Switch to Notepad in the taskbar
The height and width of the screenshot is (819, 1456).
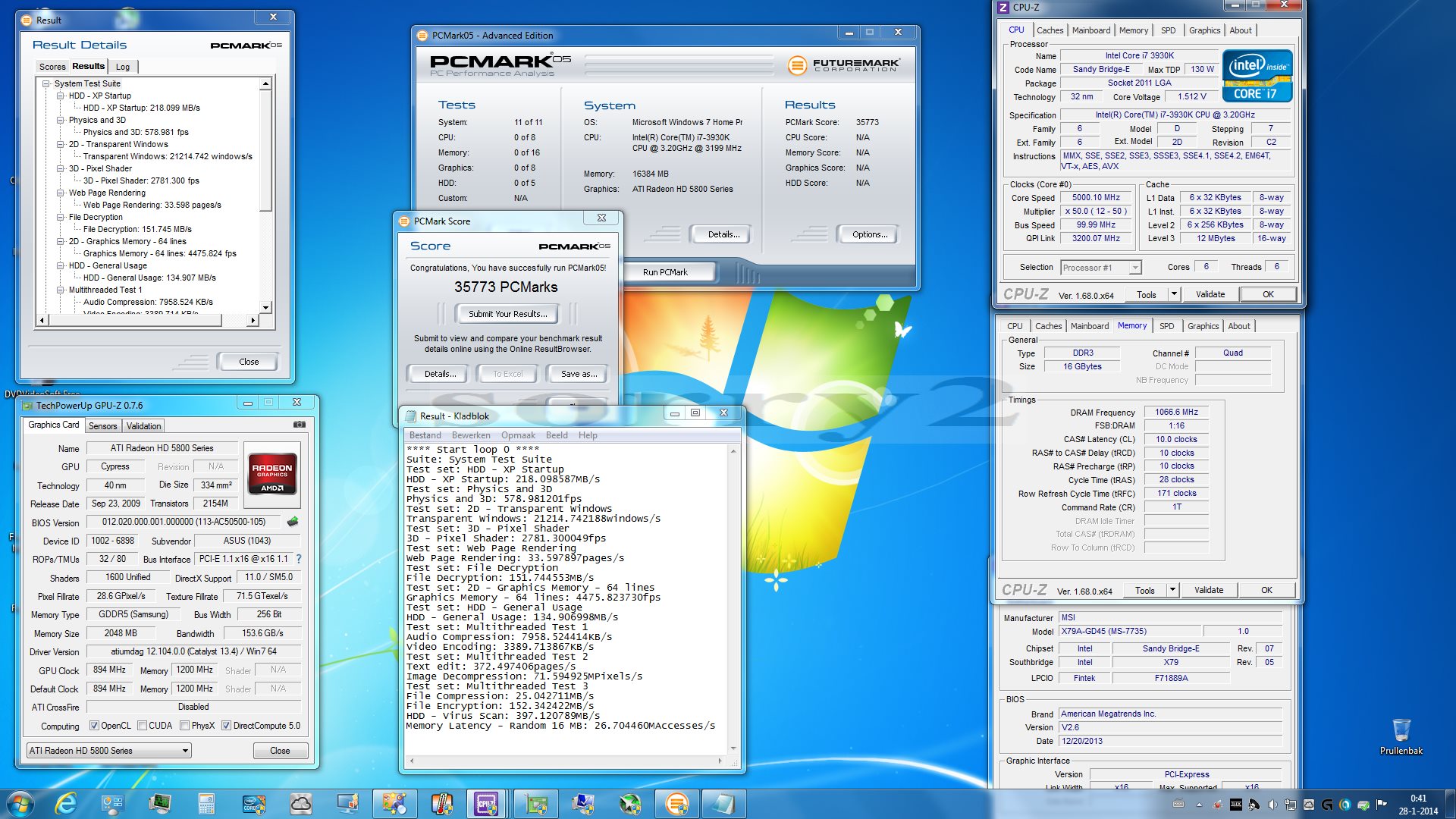point(723,804)
